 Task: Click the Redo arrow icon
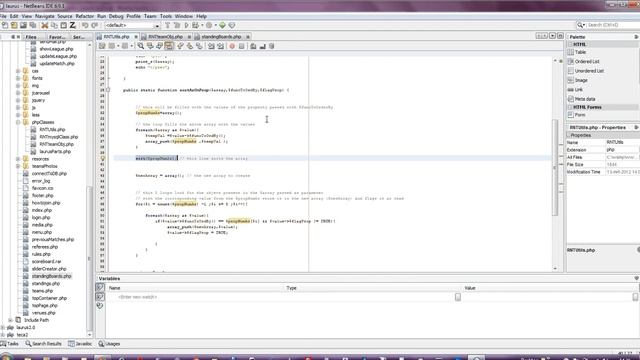click(x=95, y=25)
